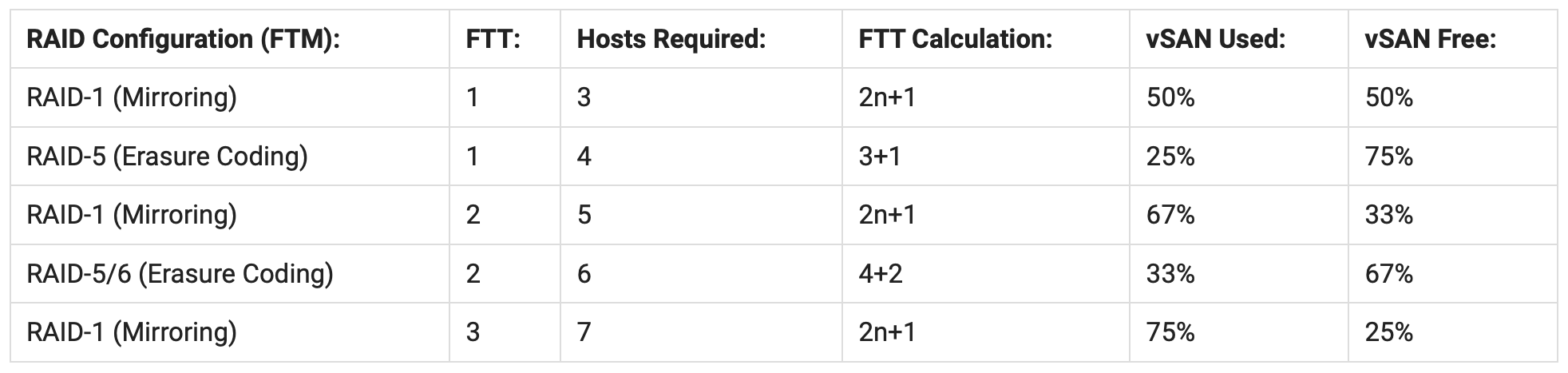Select the Hosts Required cell showing 6

(x=584, y=274)
